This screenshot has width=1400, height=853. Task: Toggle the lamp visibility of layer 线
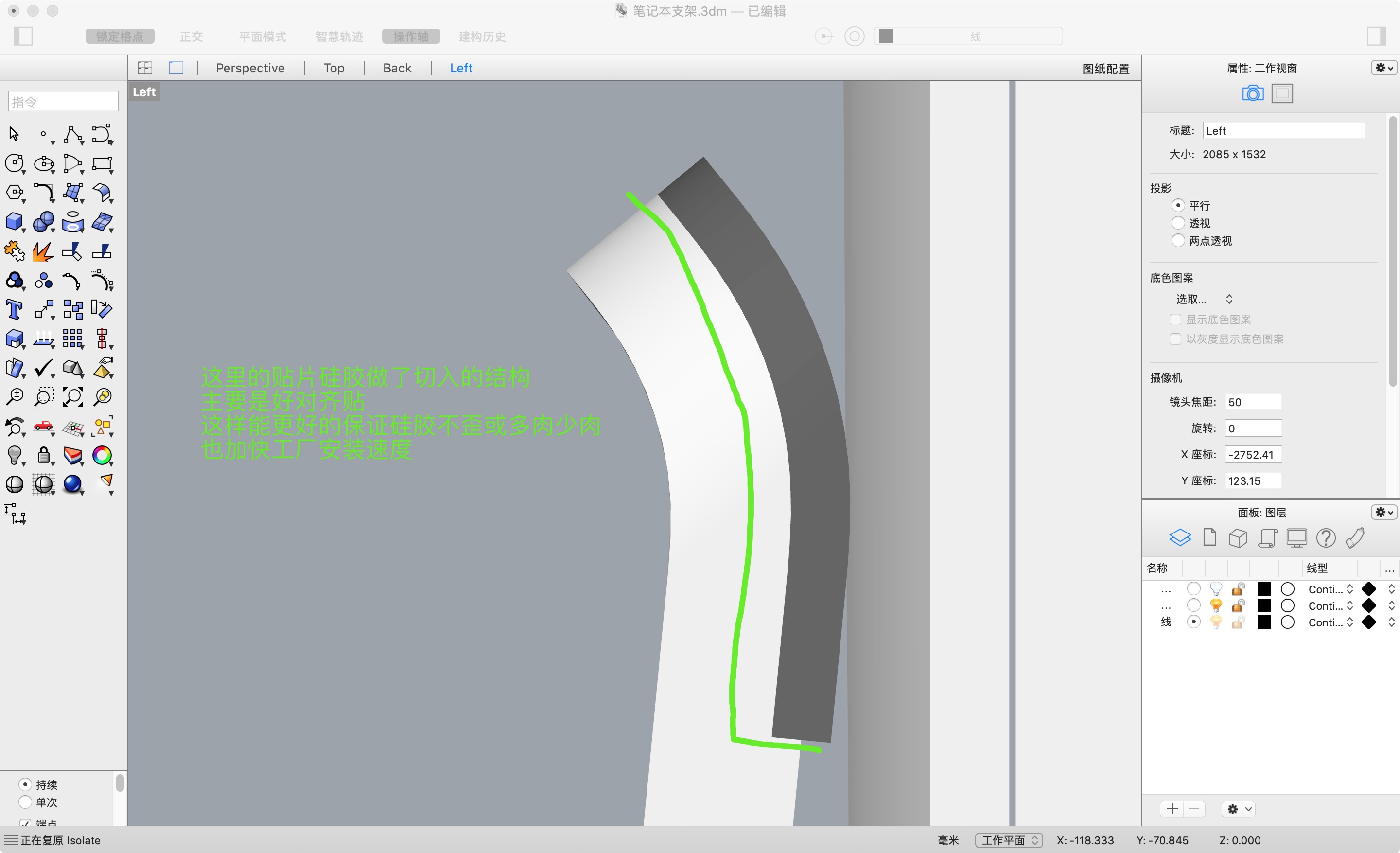click(1216, 622)
